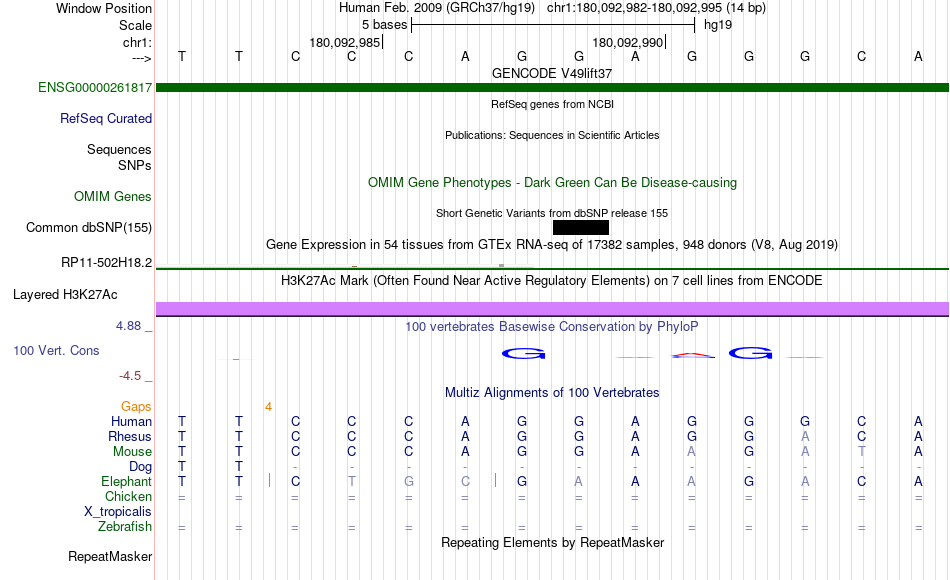Image resolution: width=950 pixels, height=580 pixels.
Task: Click the chr1: base position label
Action: (x=138, y=42)
